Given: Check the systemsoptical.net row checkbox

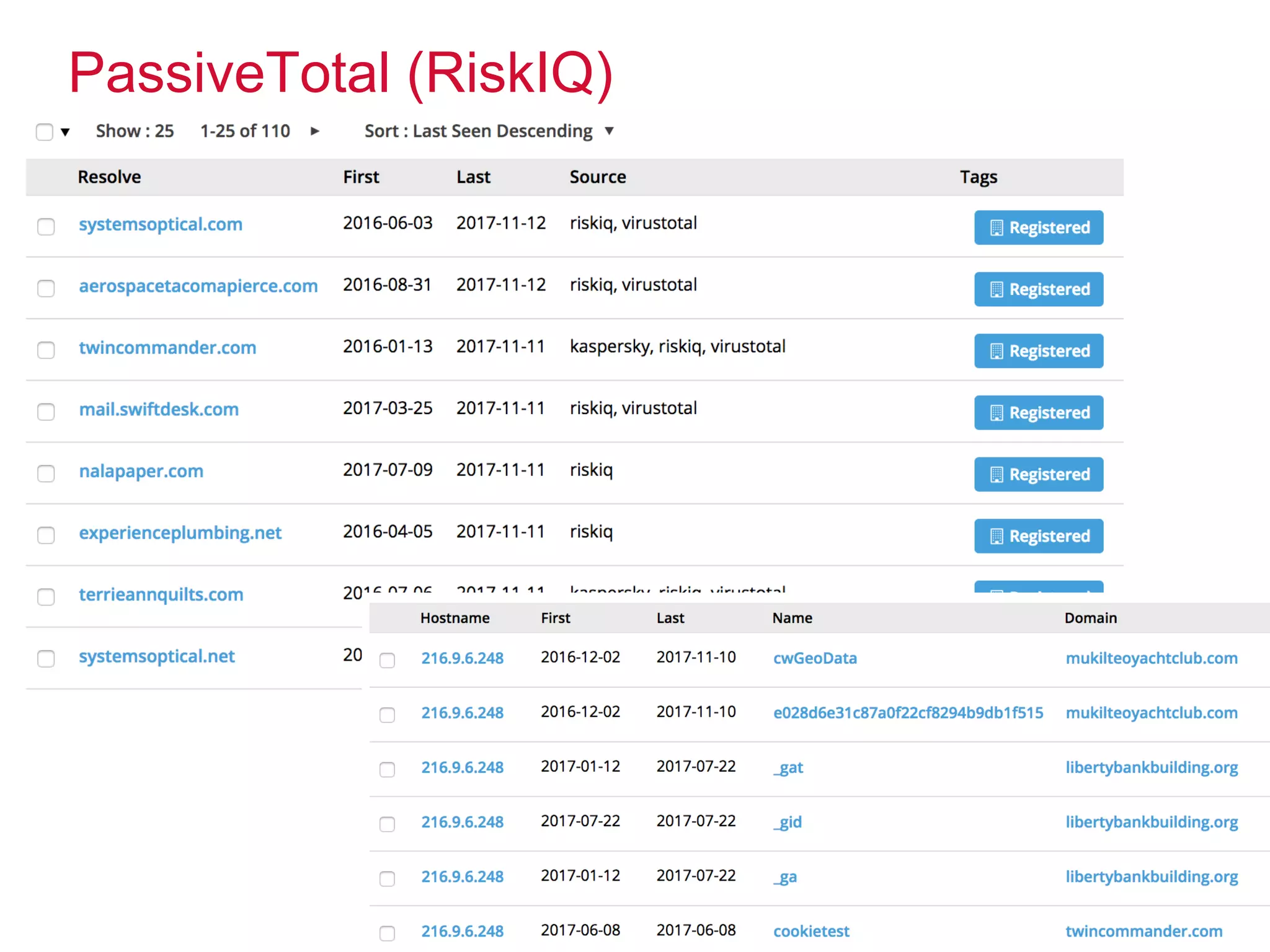Looking at the screenshot, I should pos(46,658).
